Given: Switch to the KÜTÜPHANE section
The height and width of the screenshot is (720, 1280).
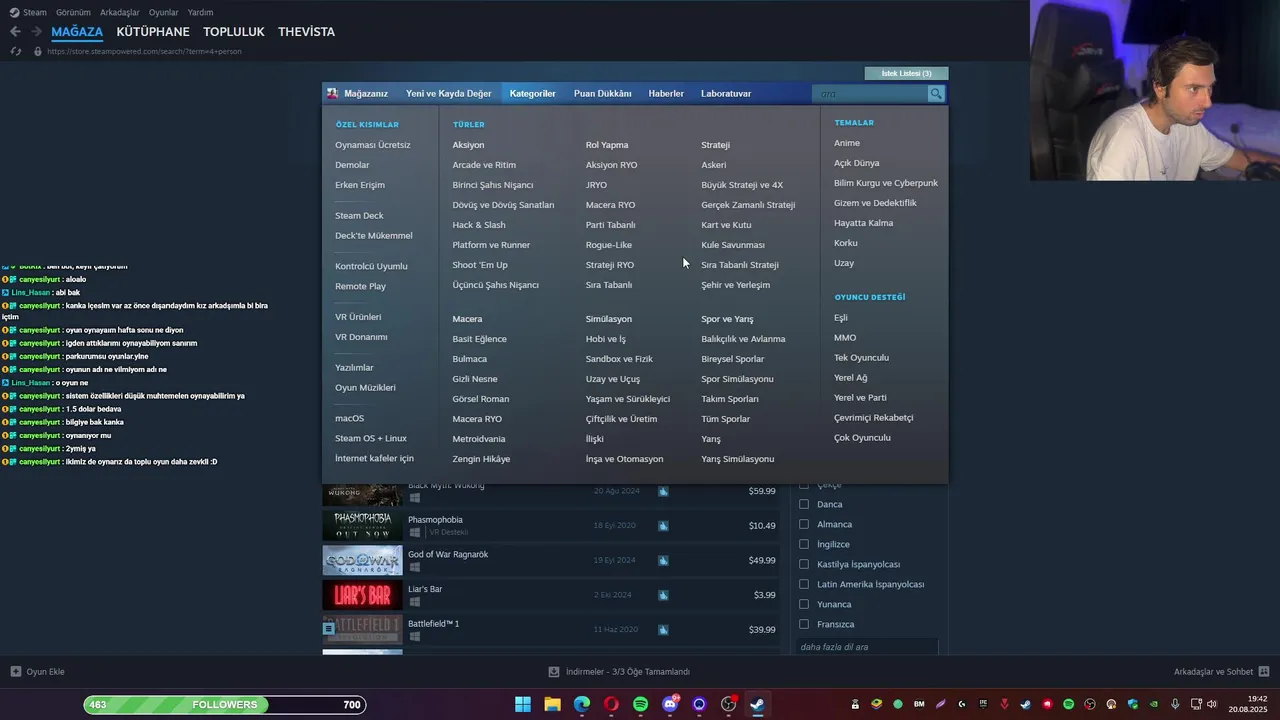Looking at the screenshot, I should coord(153,32).
